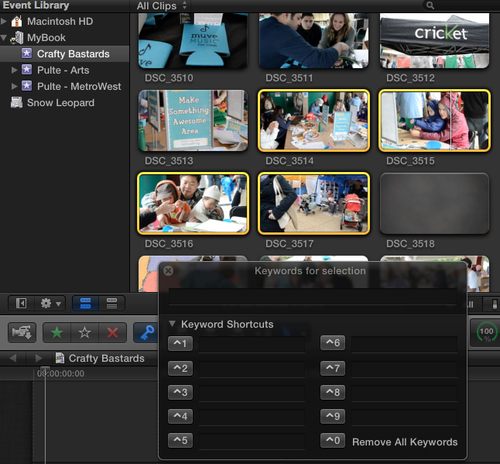500x464 pixels.
Task: Click the camera Import Media button
Action: click(22, 332)
